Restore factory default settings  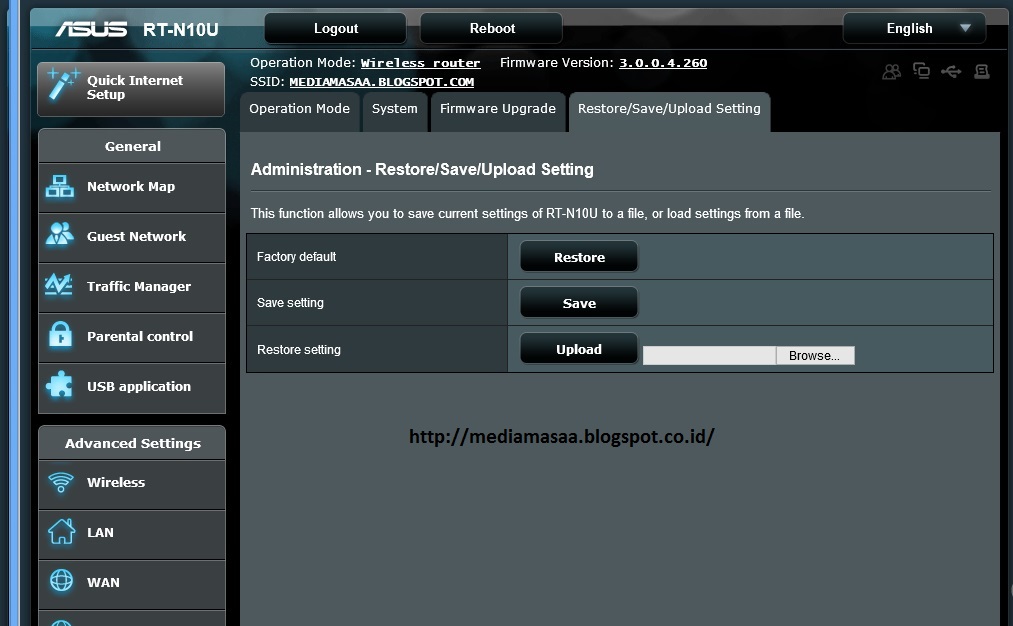coord(579,257)
